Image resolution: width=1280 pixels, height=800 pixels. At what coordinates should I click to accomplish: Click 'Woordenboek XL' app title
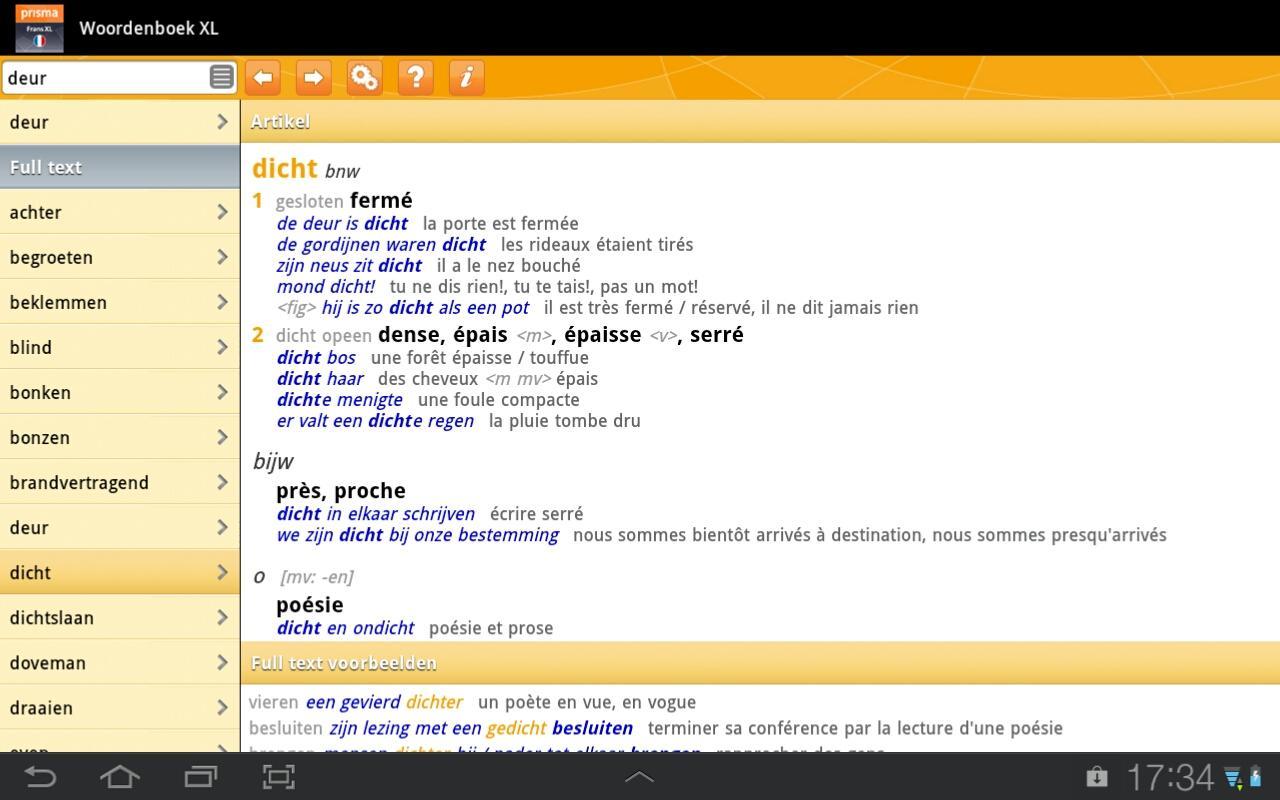coord(149,28)
